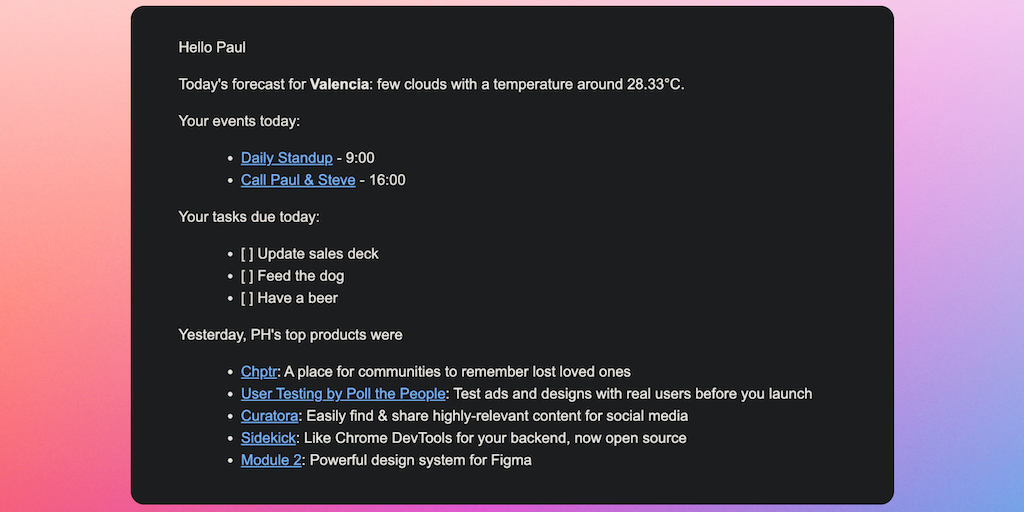Click the Your tasks due today heading
This screenshot has width=1024, height=512.
249,216
